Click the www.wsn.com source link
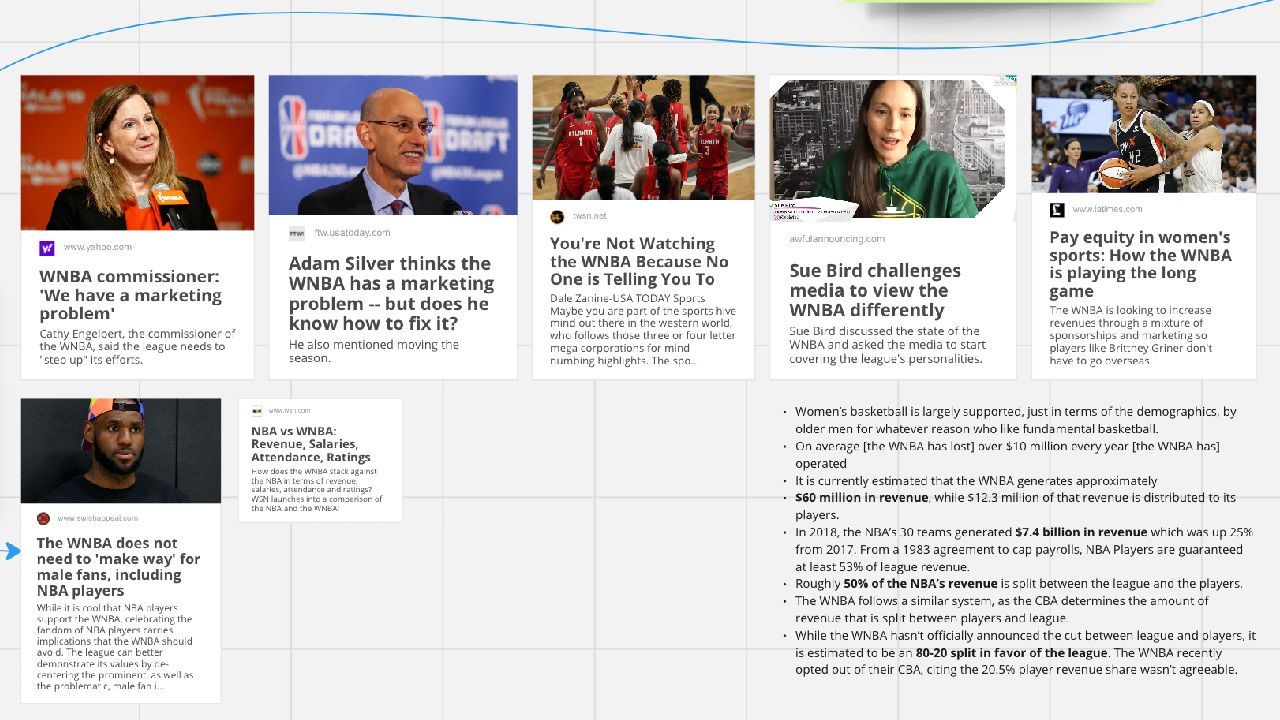This screenshot has height=720, width=1280. [x=289, y=411]
